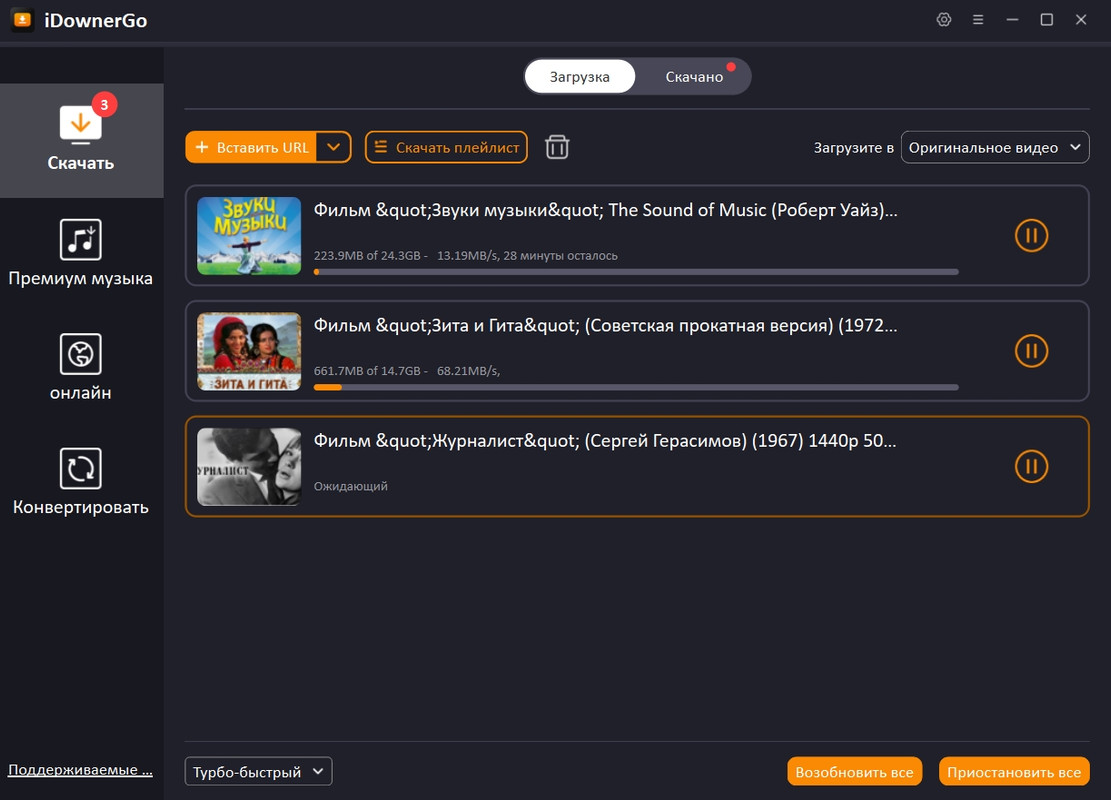Open the Скачать download section in sidebar
Viewport: 1111px width, 800px height.
click(x=81, y=140)
